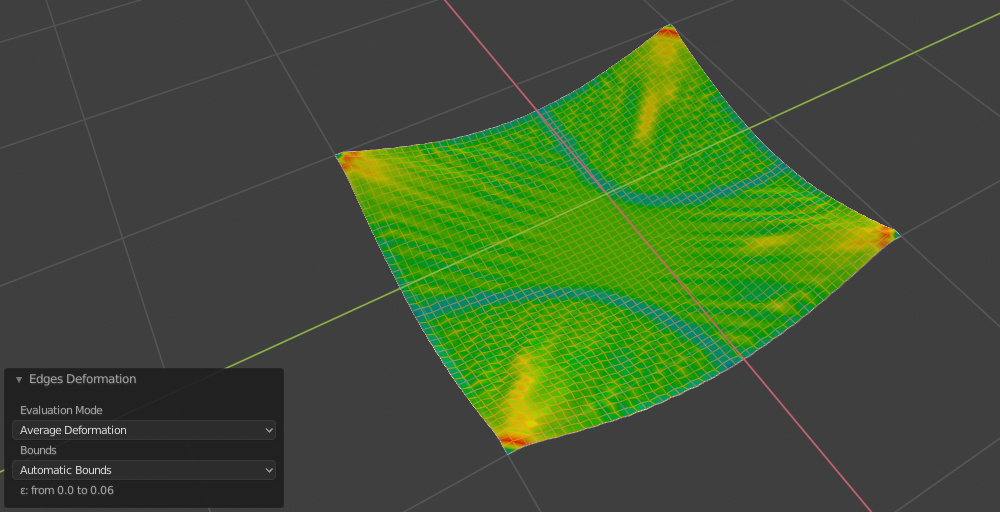Collapse the Edges Deformation panel

point(18,379)
